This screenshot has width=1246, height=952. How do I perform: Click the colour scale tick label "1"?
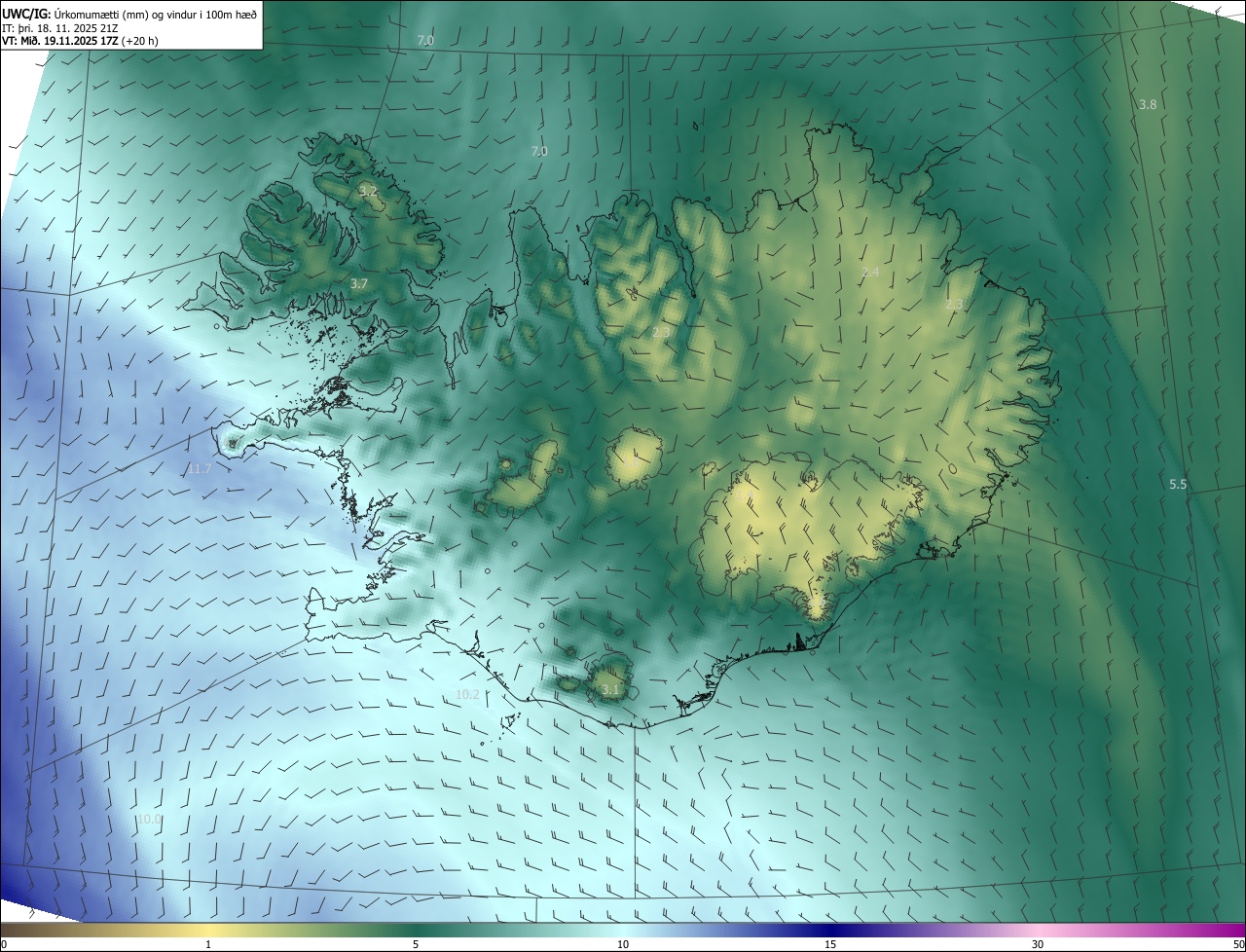208,944
